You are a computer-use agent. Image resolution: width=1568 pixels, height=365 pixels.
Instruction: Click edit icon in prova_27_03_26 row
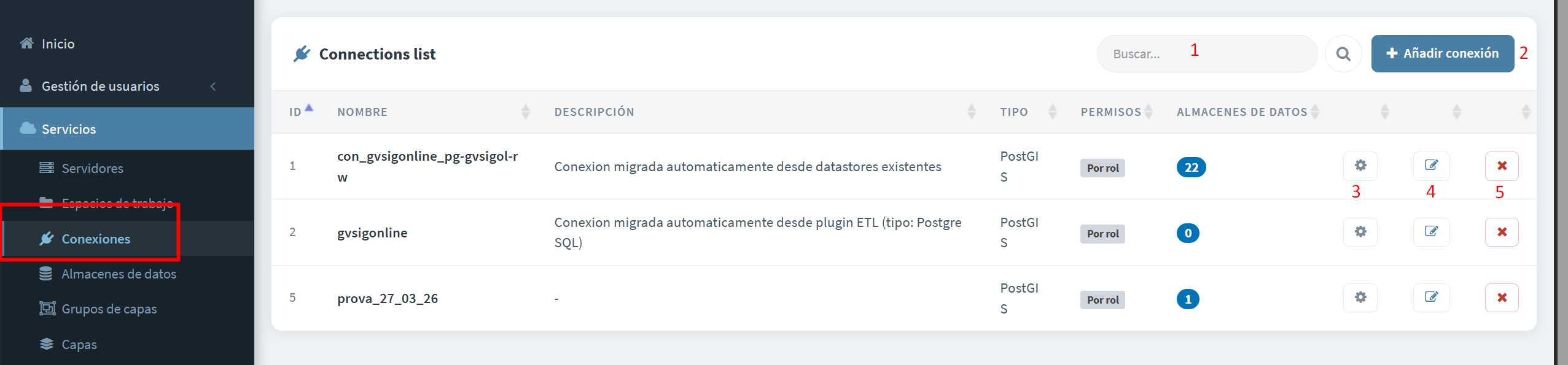coord(1431,298)
